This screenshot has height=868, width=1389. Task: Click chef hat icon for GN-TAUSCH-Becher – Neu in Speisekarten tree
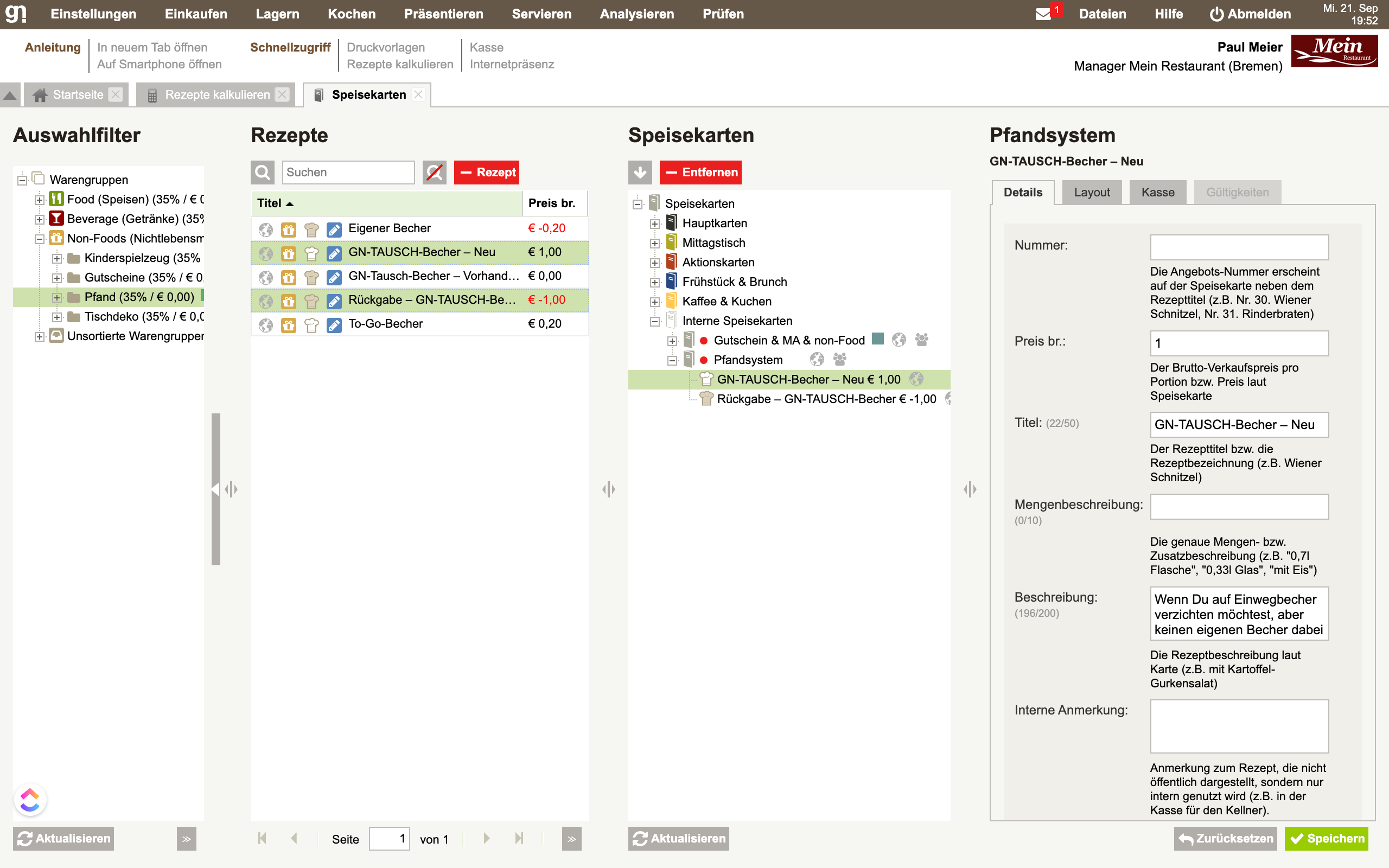tap(706, 379)
